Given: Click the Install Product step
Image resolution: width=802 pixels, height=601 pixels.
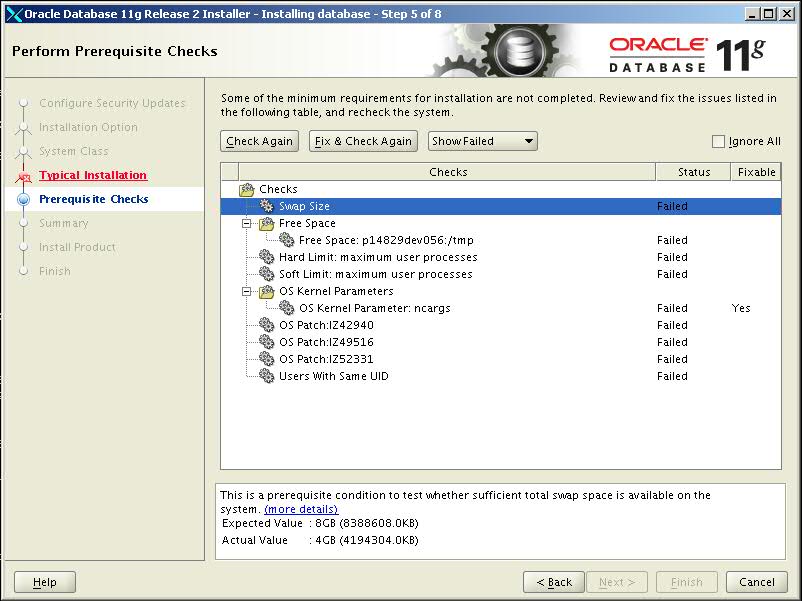Looking at the screenshot, I should pyautogui.click(x=77, y=247).
